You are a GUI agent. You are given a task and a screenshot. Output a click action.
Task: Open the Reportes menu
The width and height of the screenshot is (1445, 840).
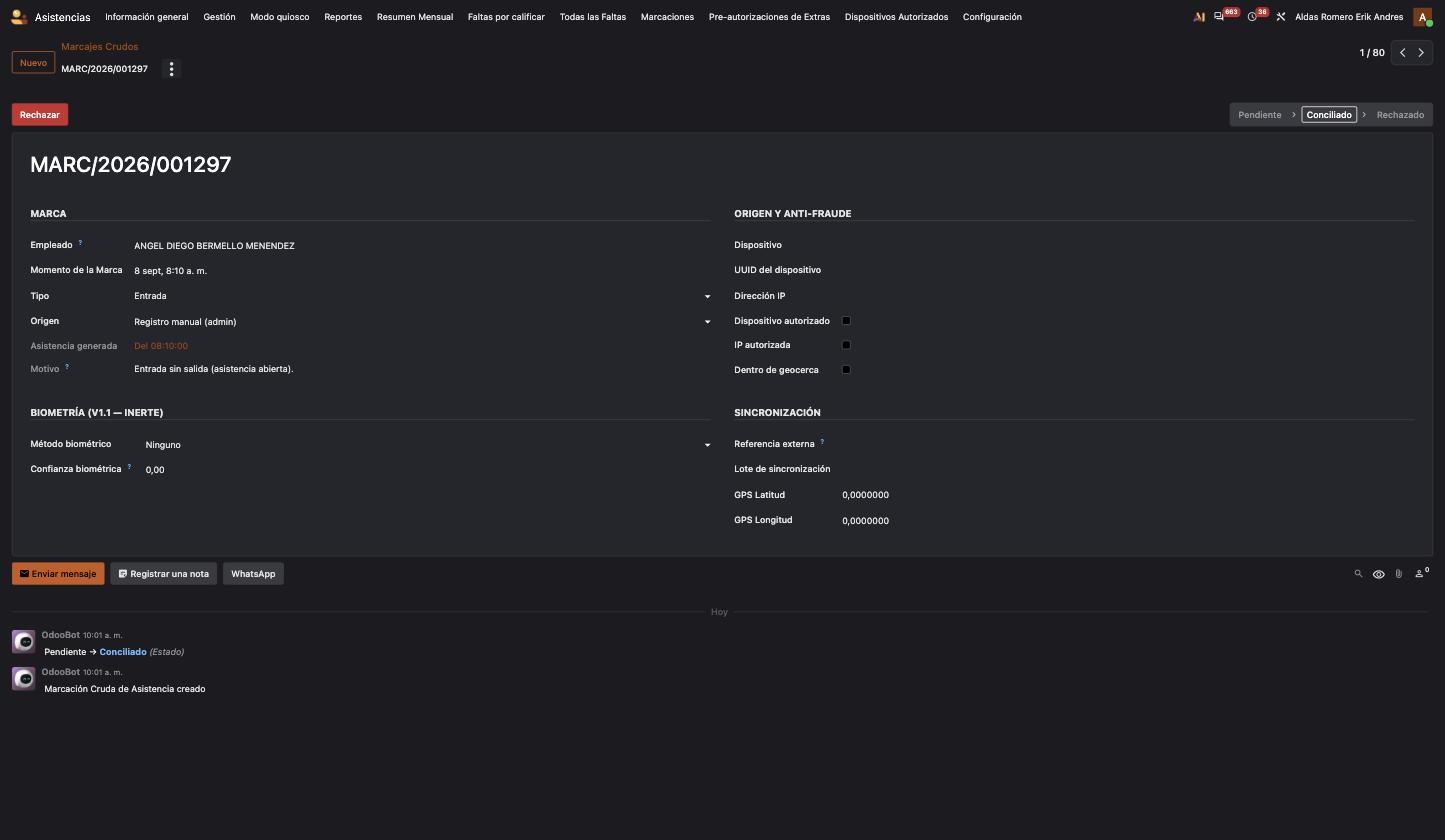coord(343,17)
